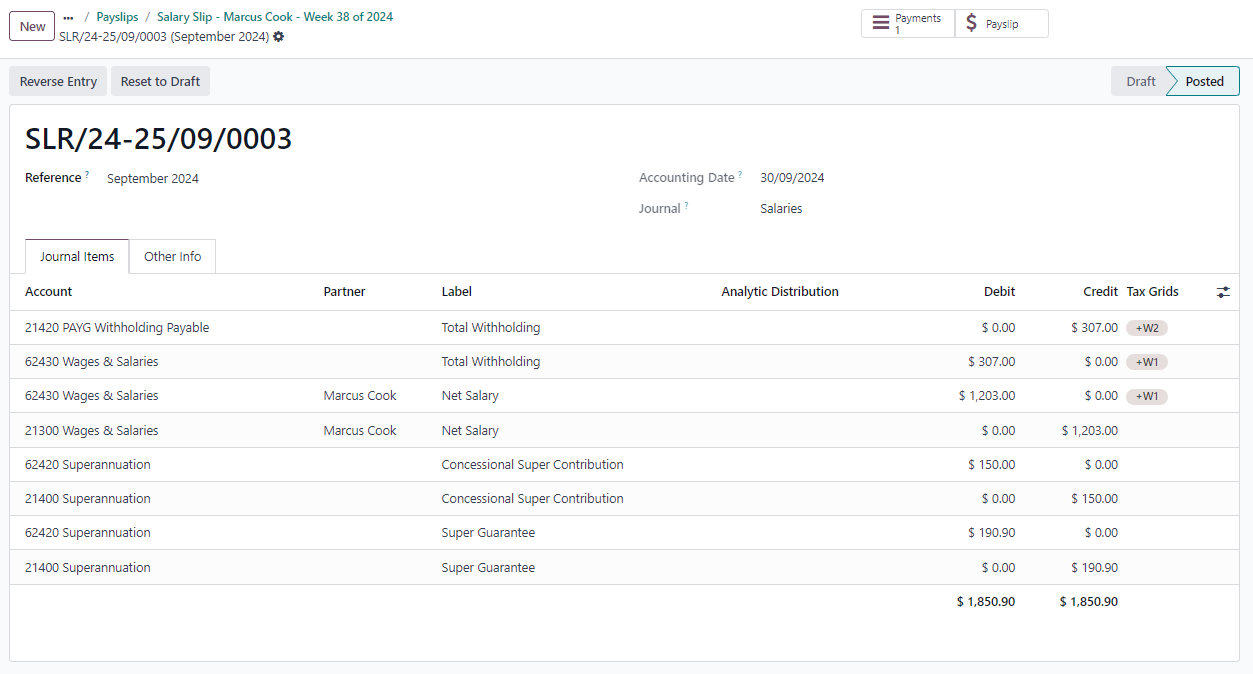Click the Accounting Date help question mark
Screen dimensions: 1253x674
740,175
